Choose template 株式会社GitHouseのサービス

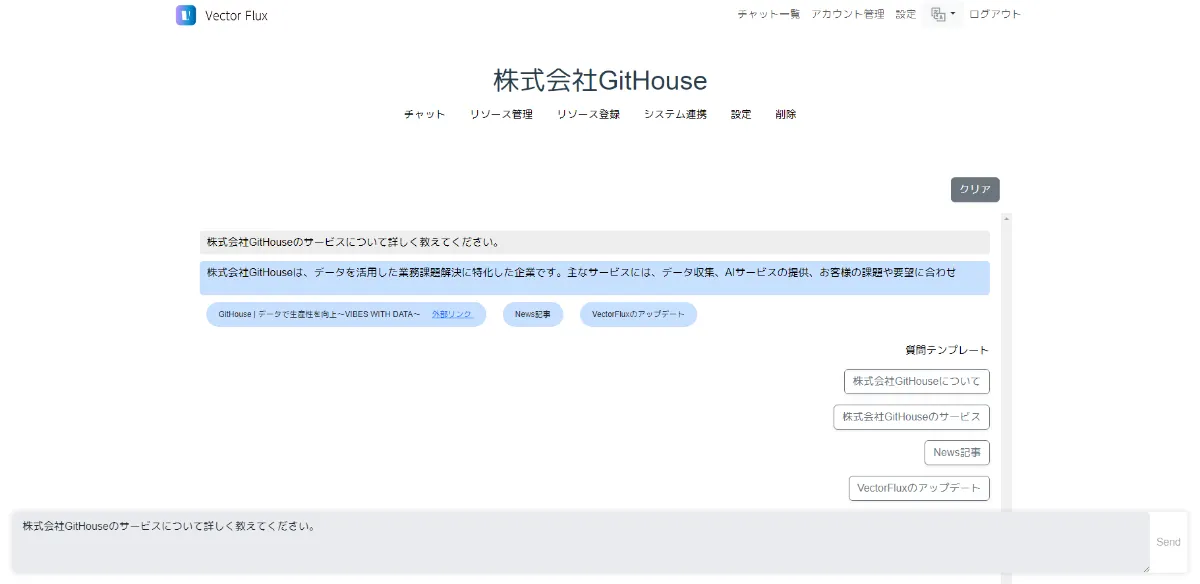pyautogui.click(x=911, y=417)
